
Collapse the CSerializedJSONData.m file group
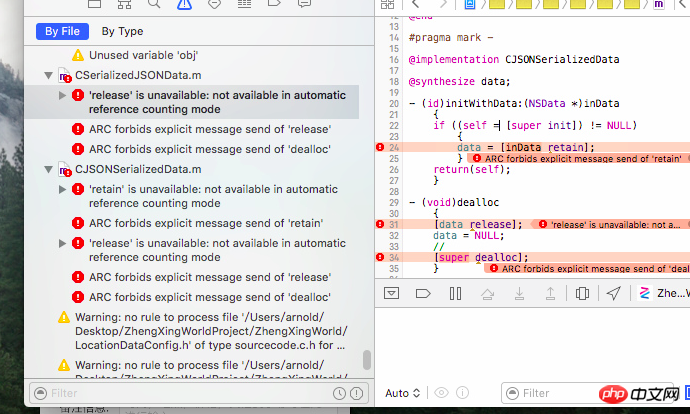49,75
